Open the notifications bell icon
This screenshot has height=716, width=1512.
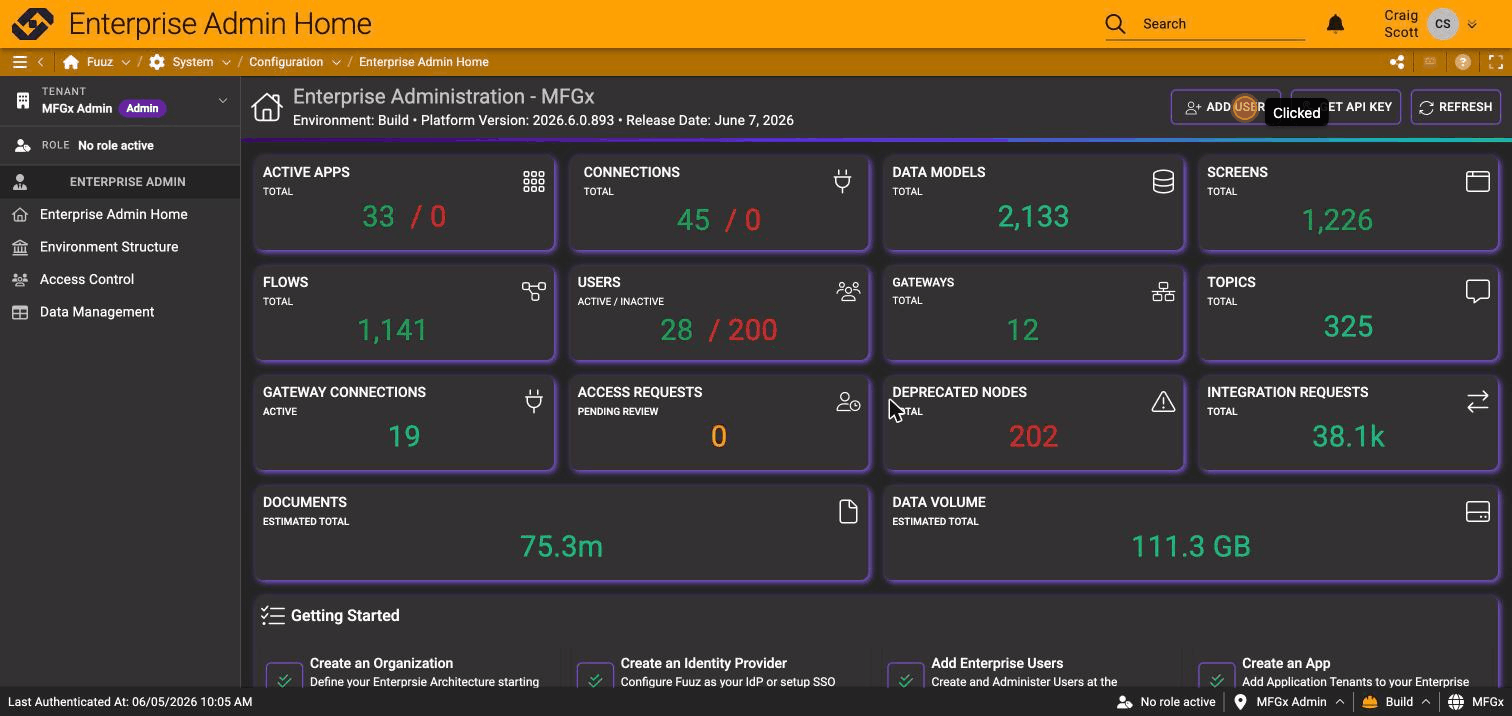tap(1335, 24)
